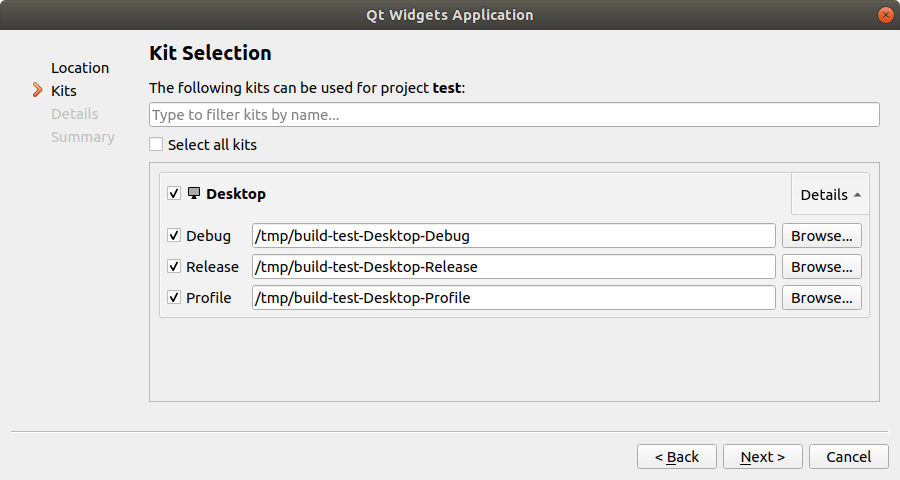Collapse the Desktop kit Details section
900x480 pixels.
click(830, 195)
